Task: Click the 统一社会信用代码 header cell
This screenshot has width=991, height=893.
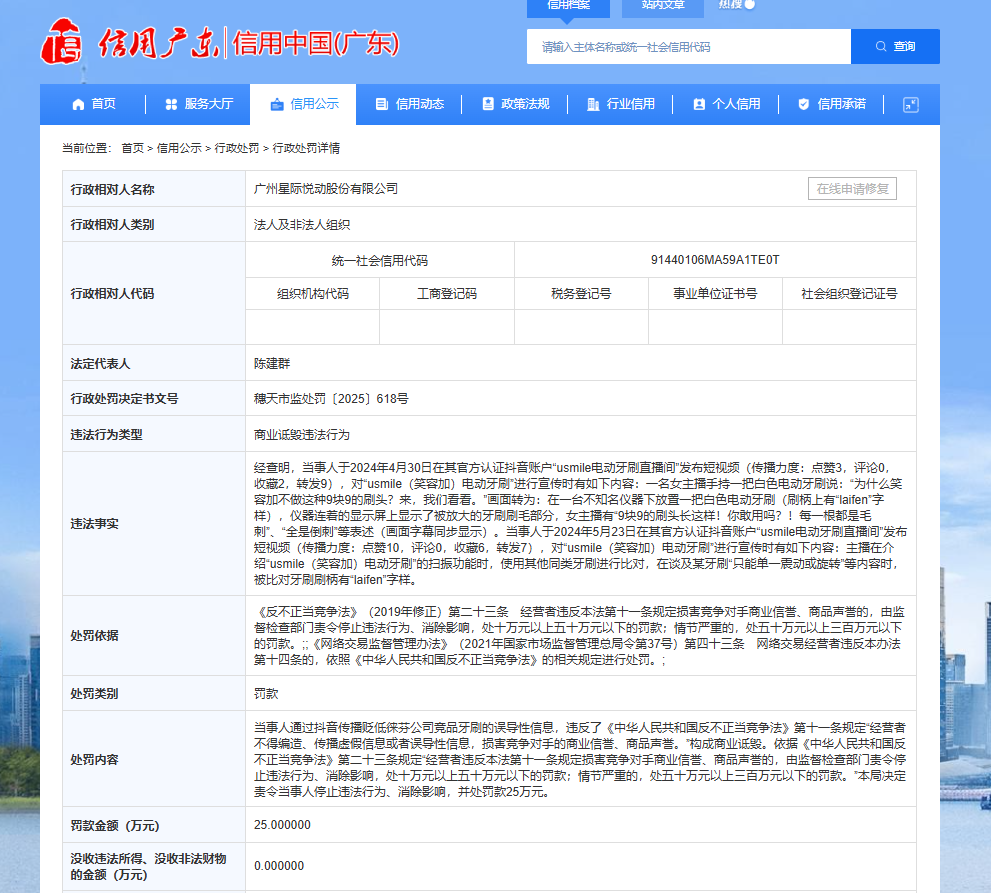Action: pyautogui.click(x=380, y=260)
